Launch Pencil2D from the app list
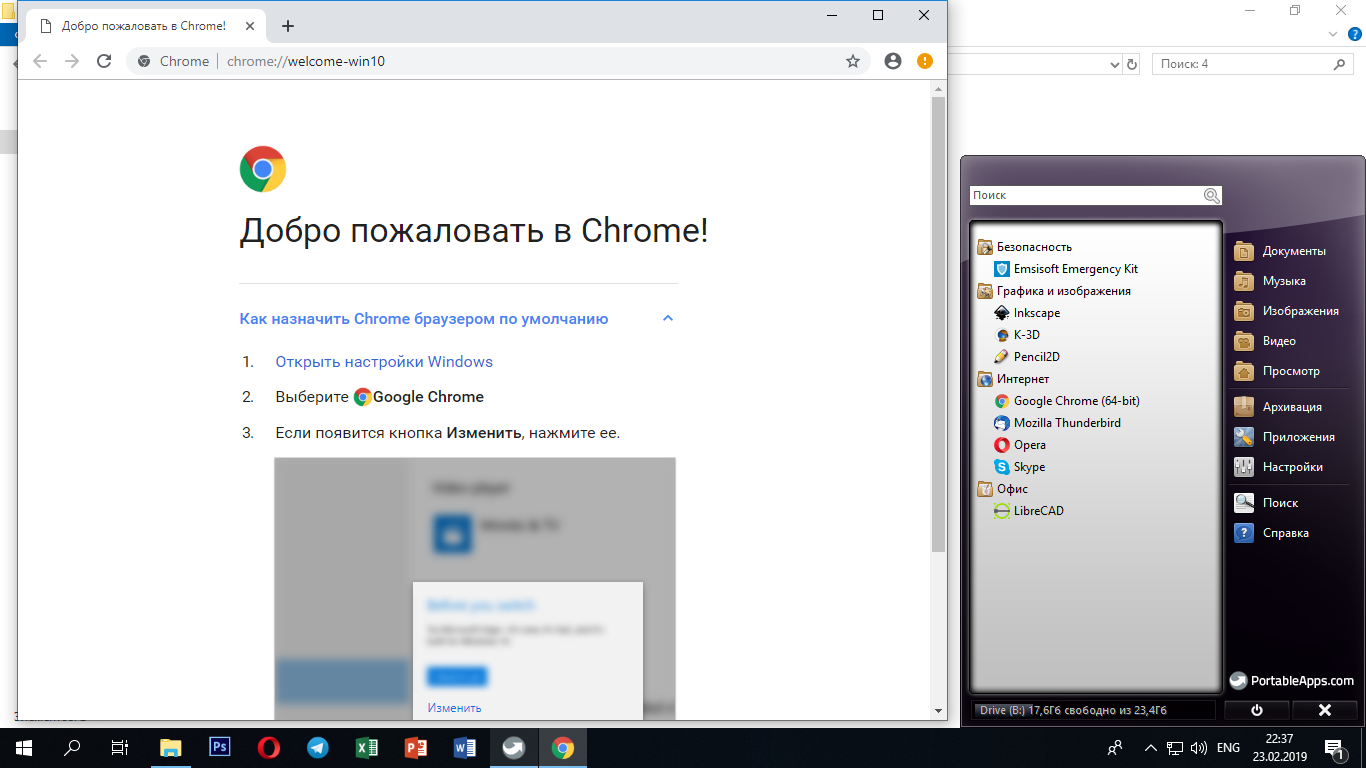The width and height of the screenshot is (1366, 768). (x=1027, y=357)
